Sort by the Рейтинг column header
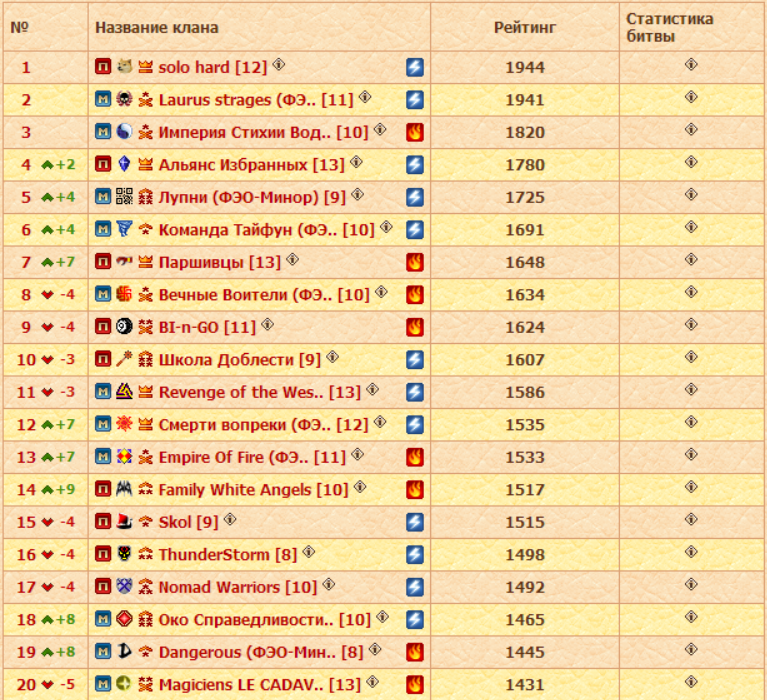The image size is (767, 700). [x=524, y=27]
